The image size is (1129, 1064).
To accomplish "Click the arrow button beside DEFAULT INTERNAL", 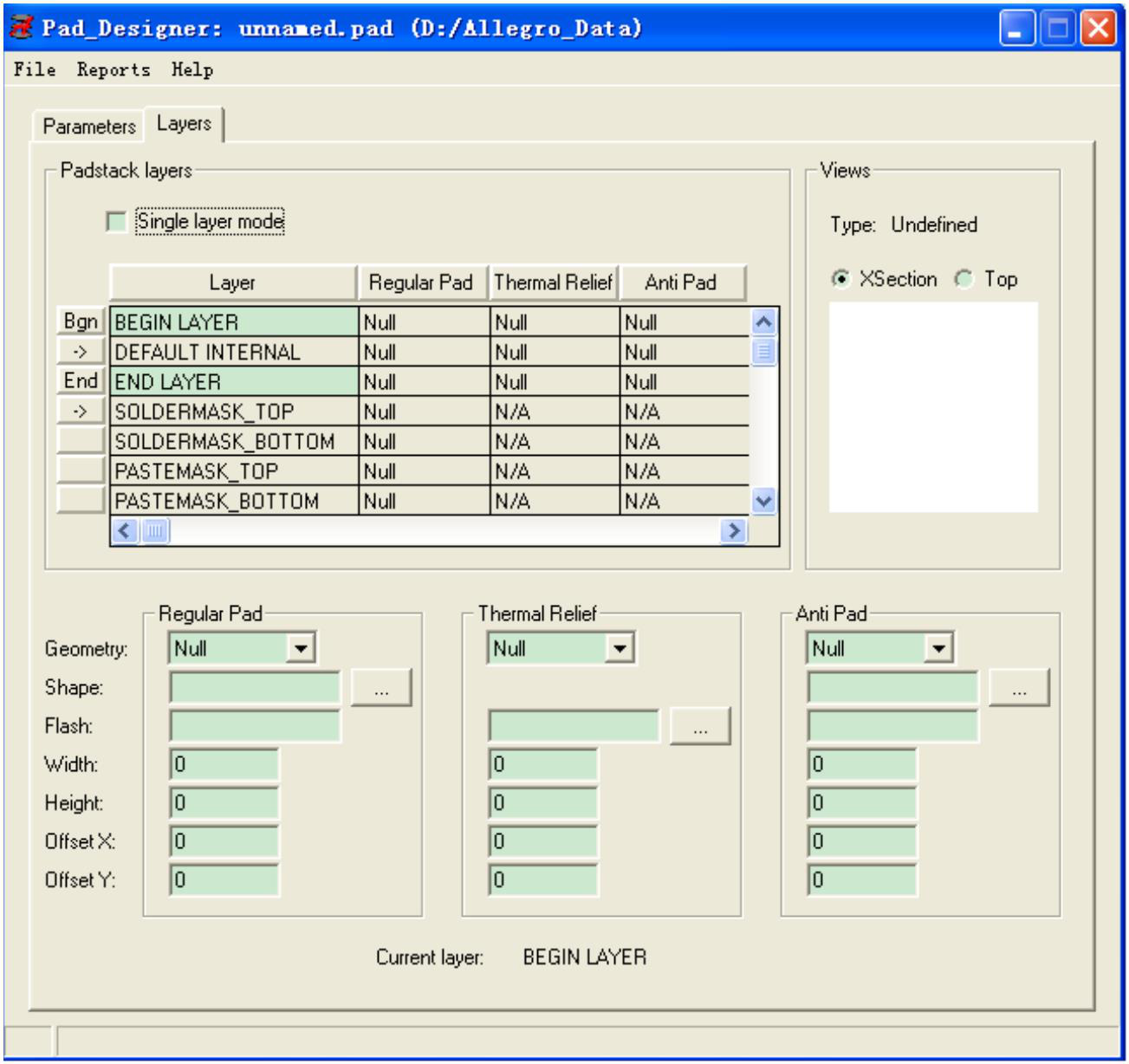I will pos(81,352).
